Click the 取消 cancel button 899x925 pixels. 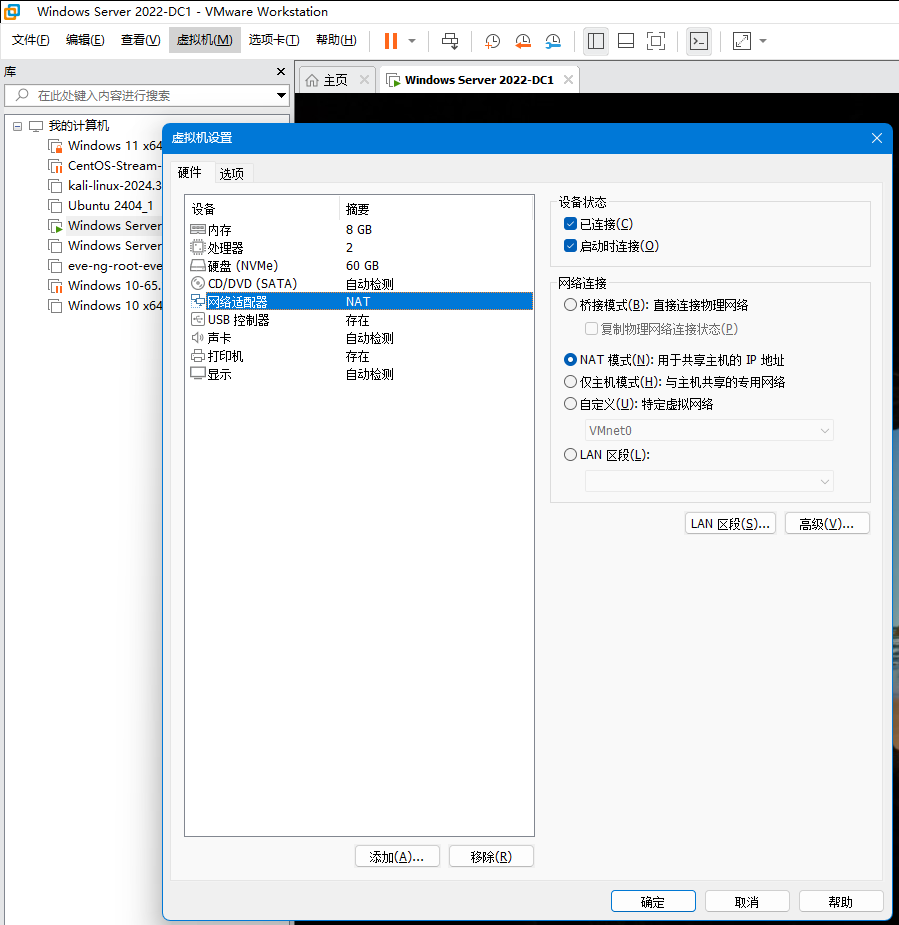click(747, 901)
